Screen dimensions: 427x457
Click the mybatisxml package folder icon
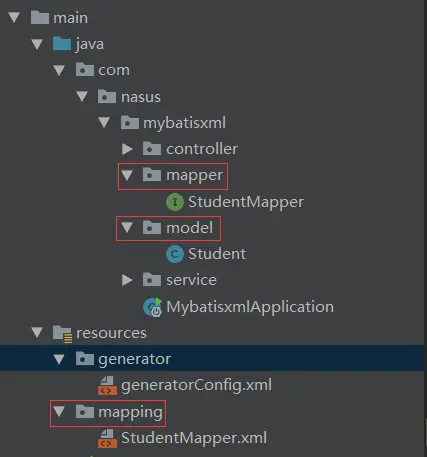(x=130, y=122)
